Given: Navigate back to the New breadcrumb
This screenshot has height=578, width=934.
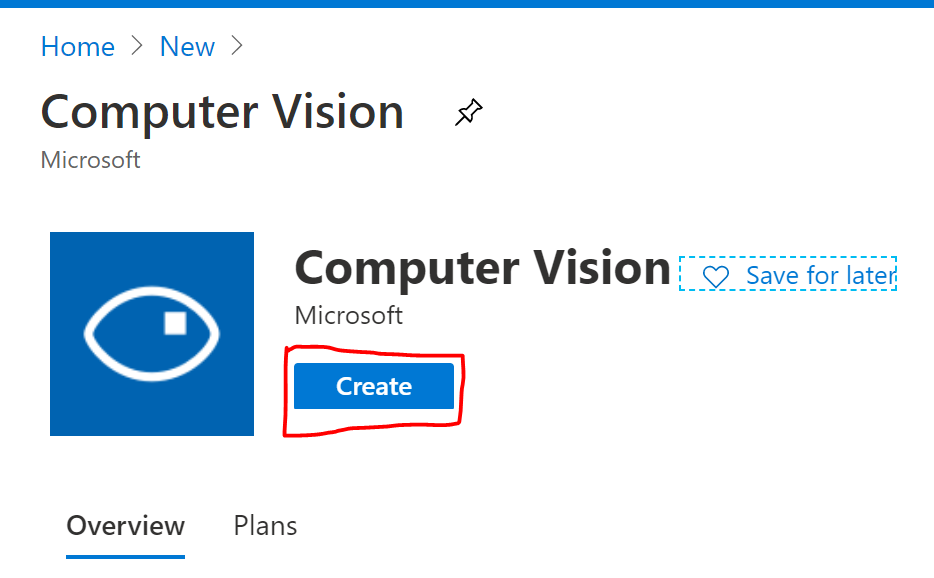Looking at the screenshot, I should point(187,46).
